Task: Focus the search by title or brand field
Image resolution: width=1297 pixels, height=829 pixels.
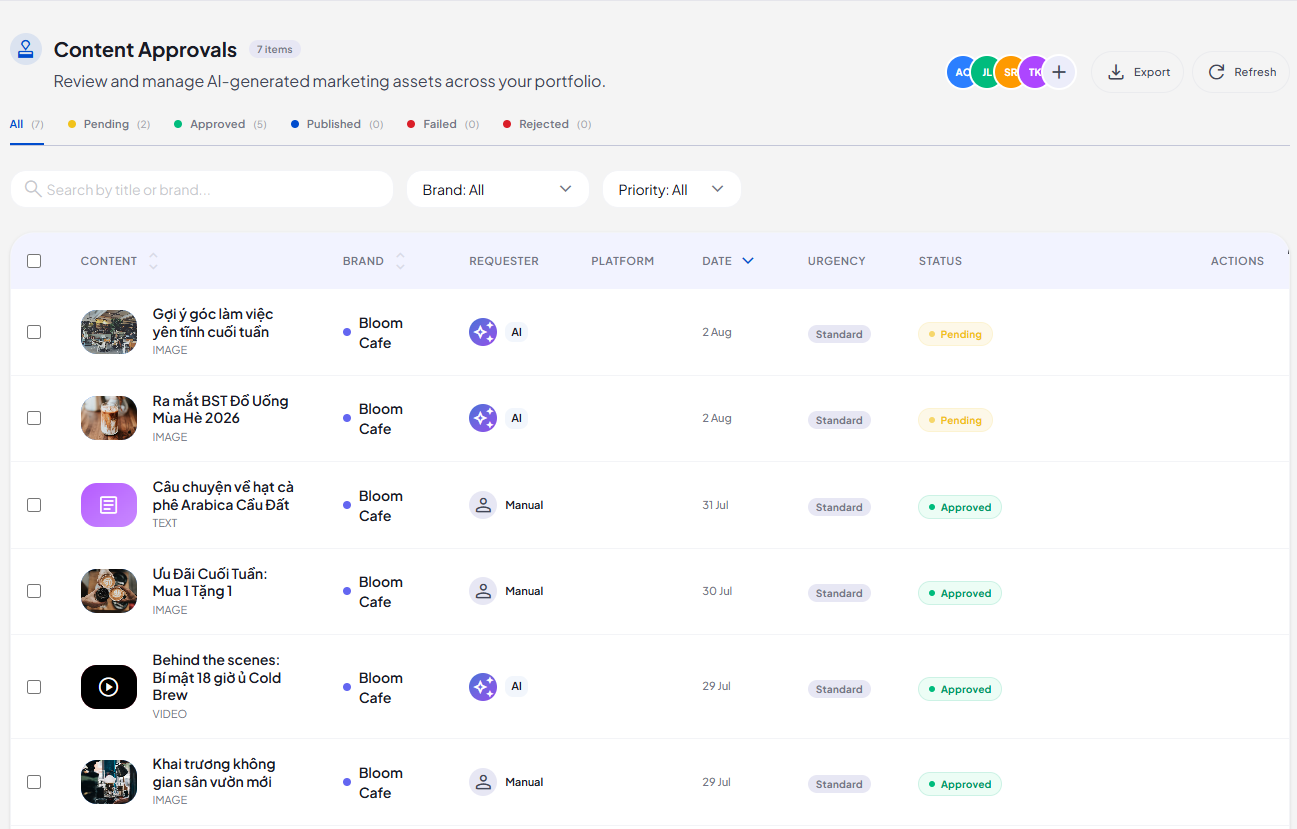Action: click(x=201, y=189)
